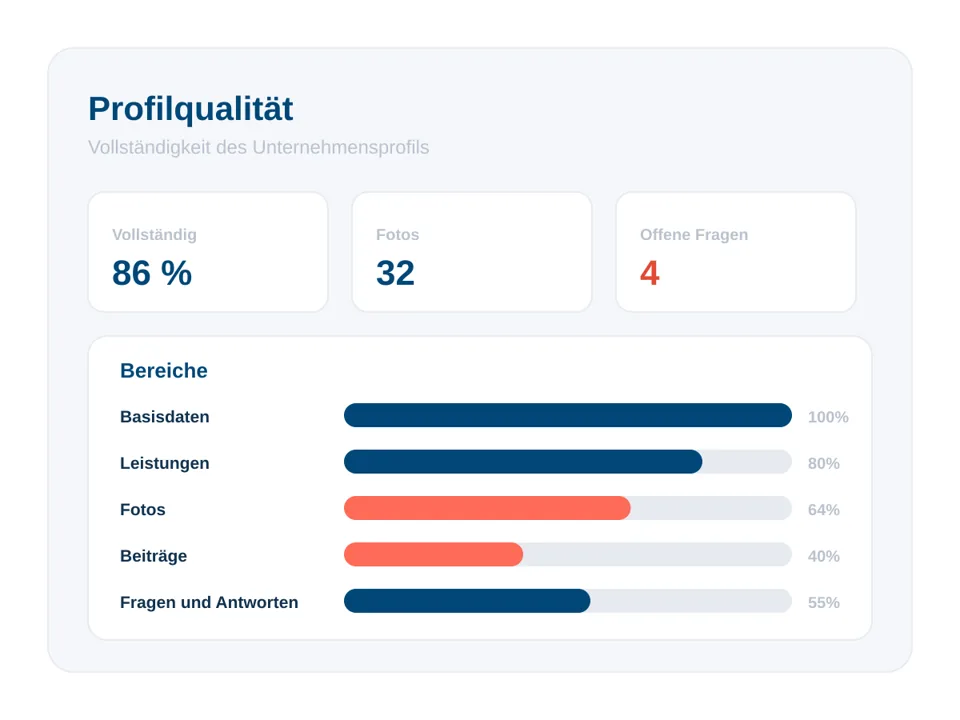Image resolution: width=960 pixels, height=720 pixels.
Task: Click the Fotos label in the summary card
Action: click(397, 235)
